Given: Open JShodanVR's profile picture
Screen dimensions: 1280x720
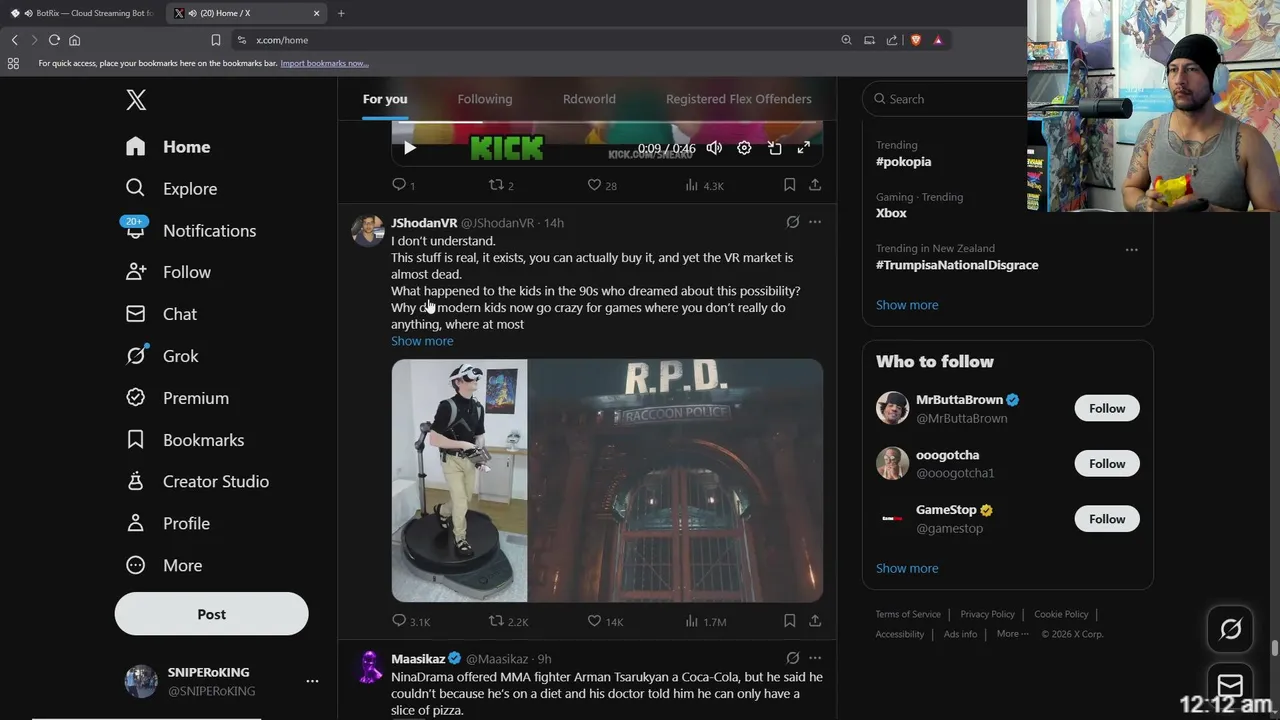Looking at the screenshot, I should pyautogui.click(x=368, y=230).
